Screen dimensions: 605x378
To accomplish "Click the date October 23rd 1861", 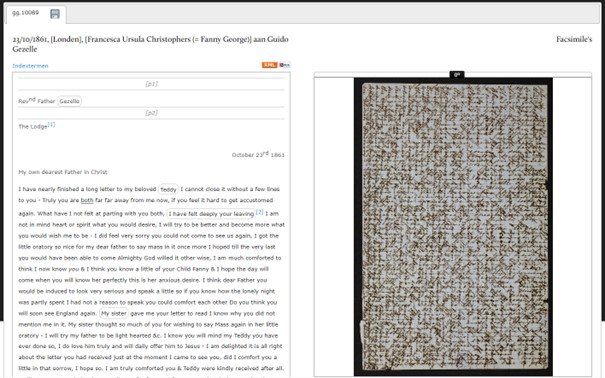I will click(x=258, y=154).
